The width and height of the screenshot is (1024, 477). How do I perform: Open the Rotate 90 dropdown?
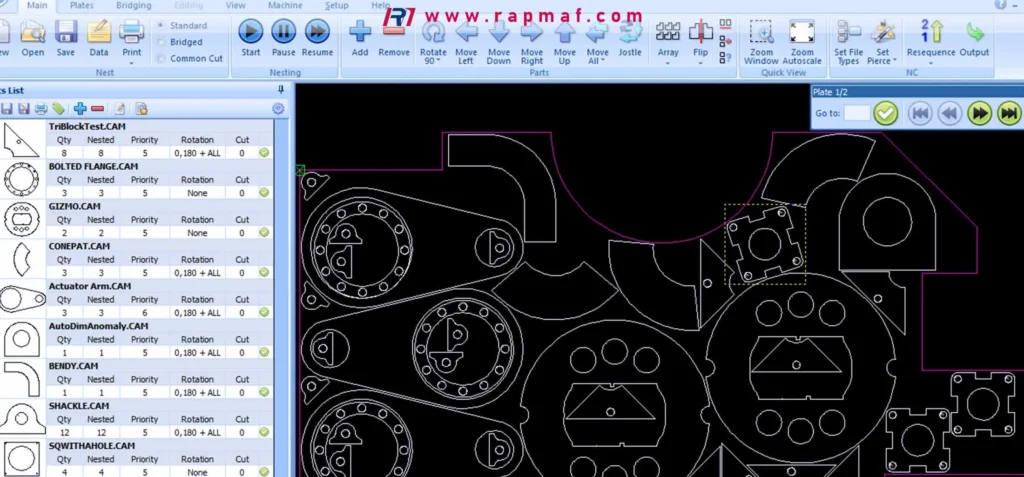tap(438, 61)
